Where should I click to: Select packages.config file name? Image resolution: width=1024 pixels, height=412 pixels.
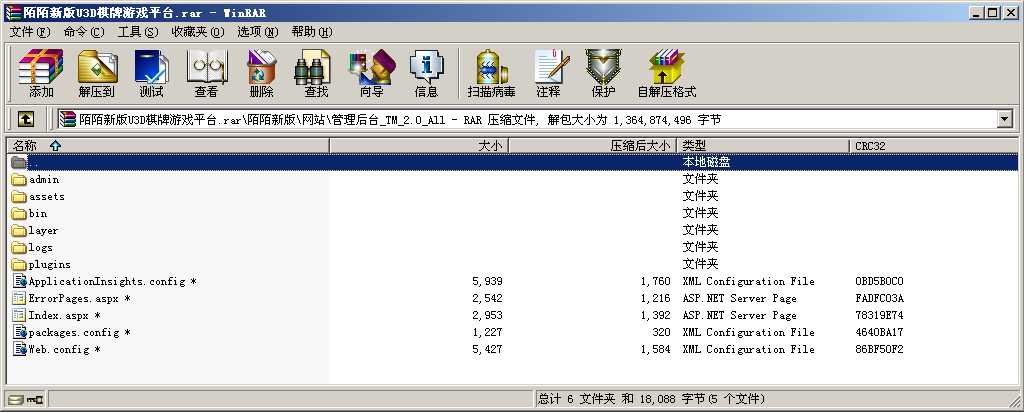(79, 332)
